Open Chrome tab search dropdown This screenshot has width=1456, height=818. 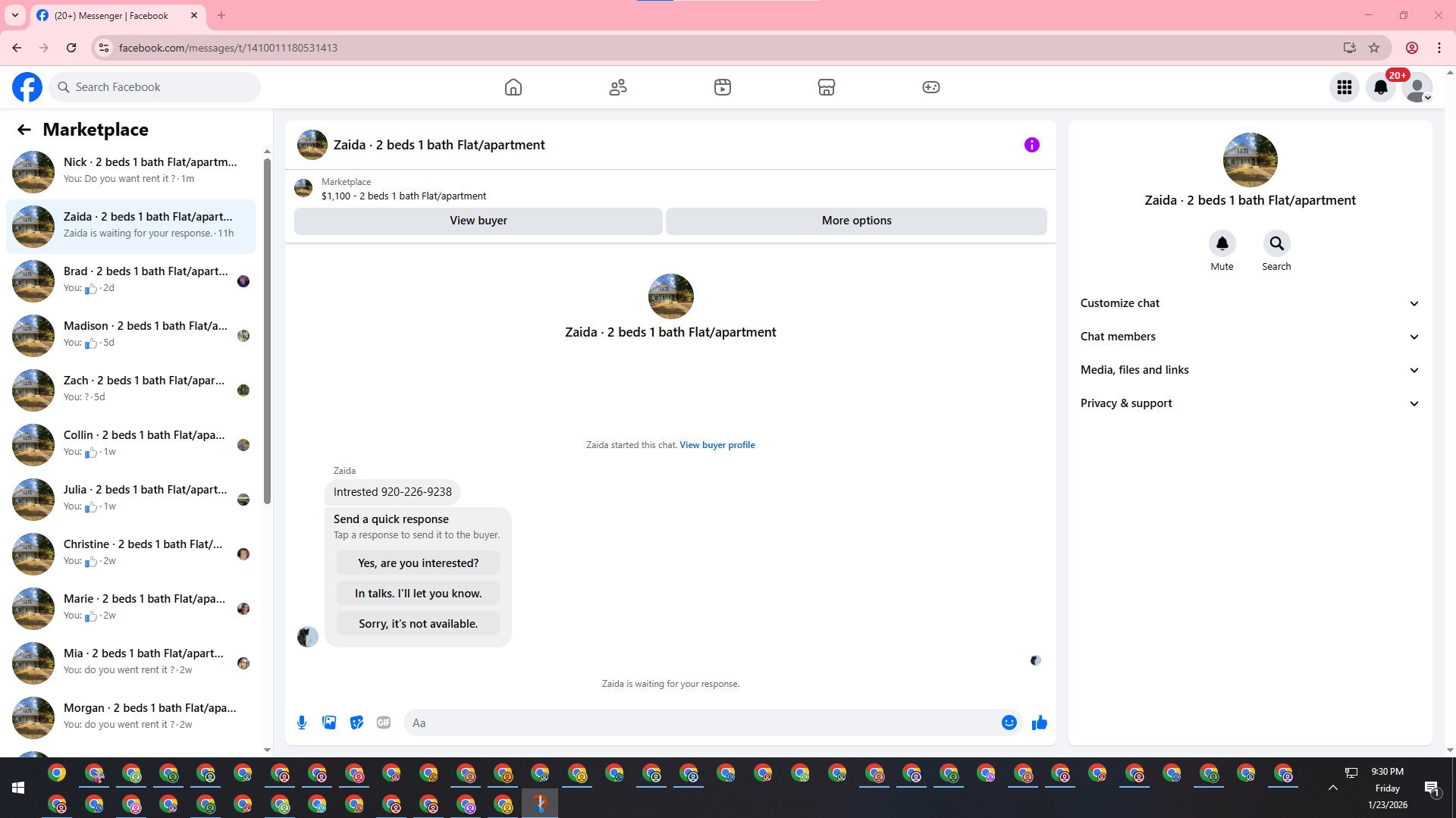pos(15,15)
